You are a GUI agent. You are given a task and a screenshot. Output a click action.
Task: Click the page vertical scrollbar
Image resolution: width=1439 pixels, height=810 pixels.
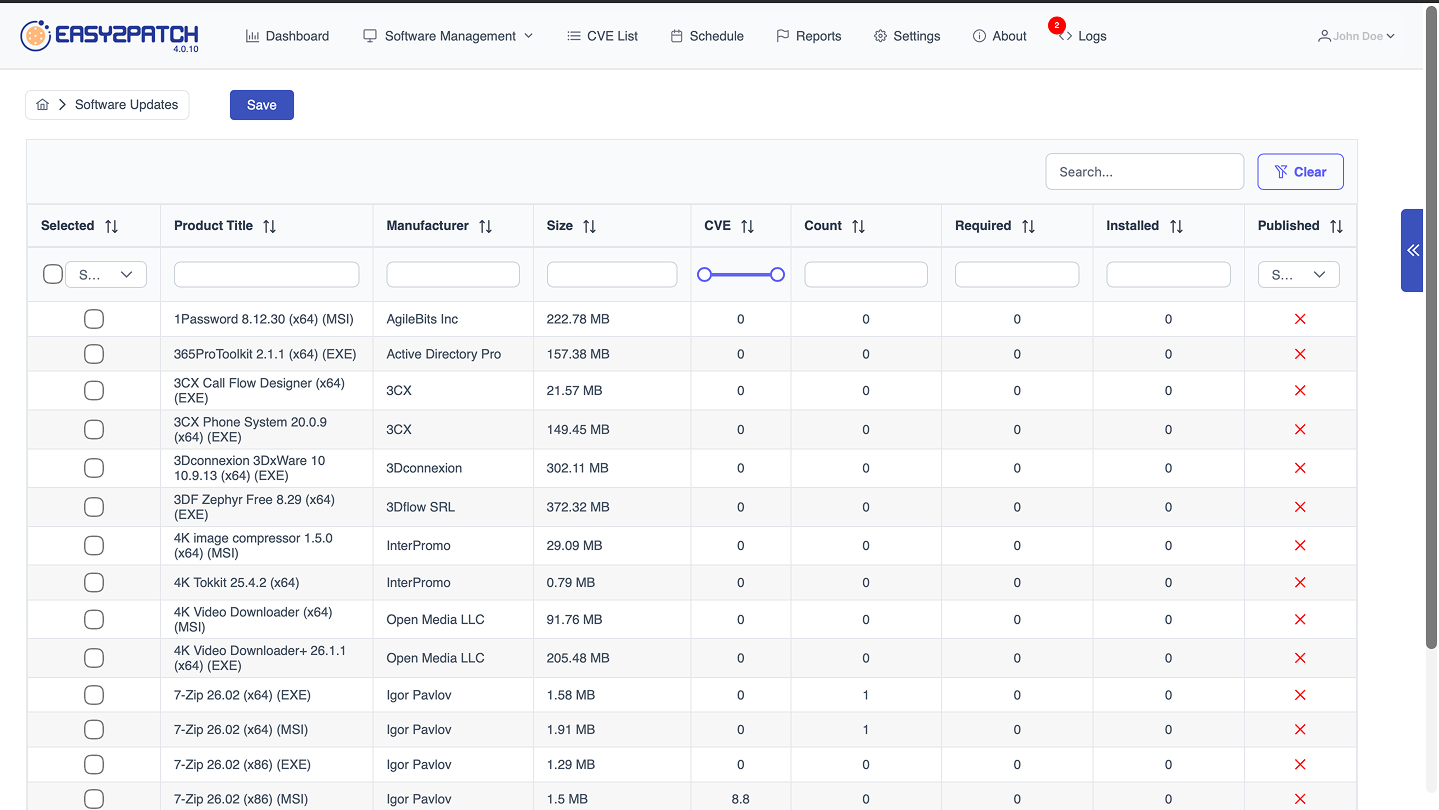1431,330
